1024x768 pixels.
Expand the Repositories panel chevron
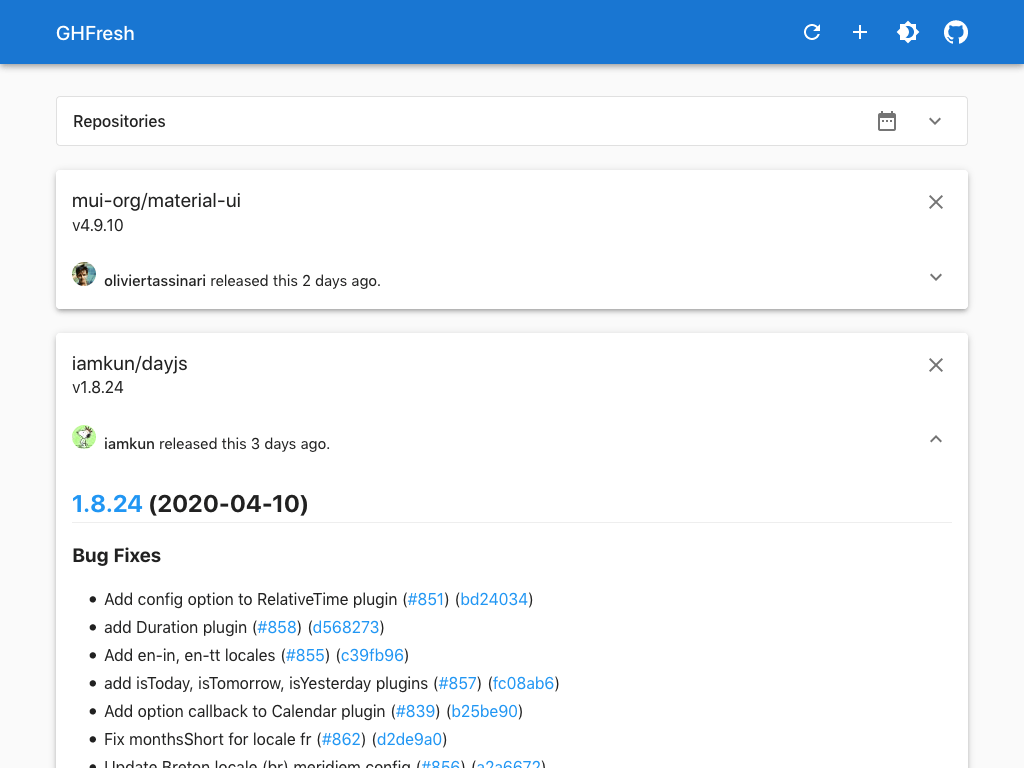pos(935,121)
